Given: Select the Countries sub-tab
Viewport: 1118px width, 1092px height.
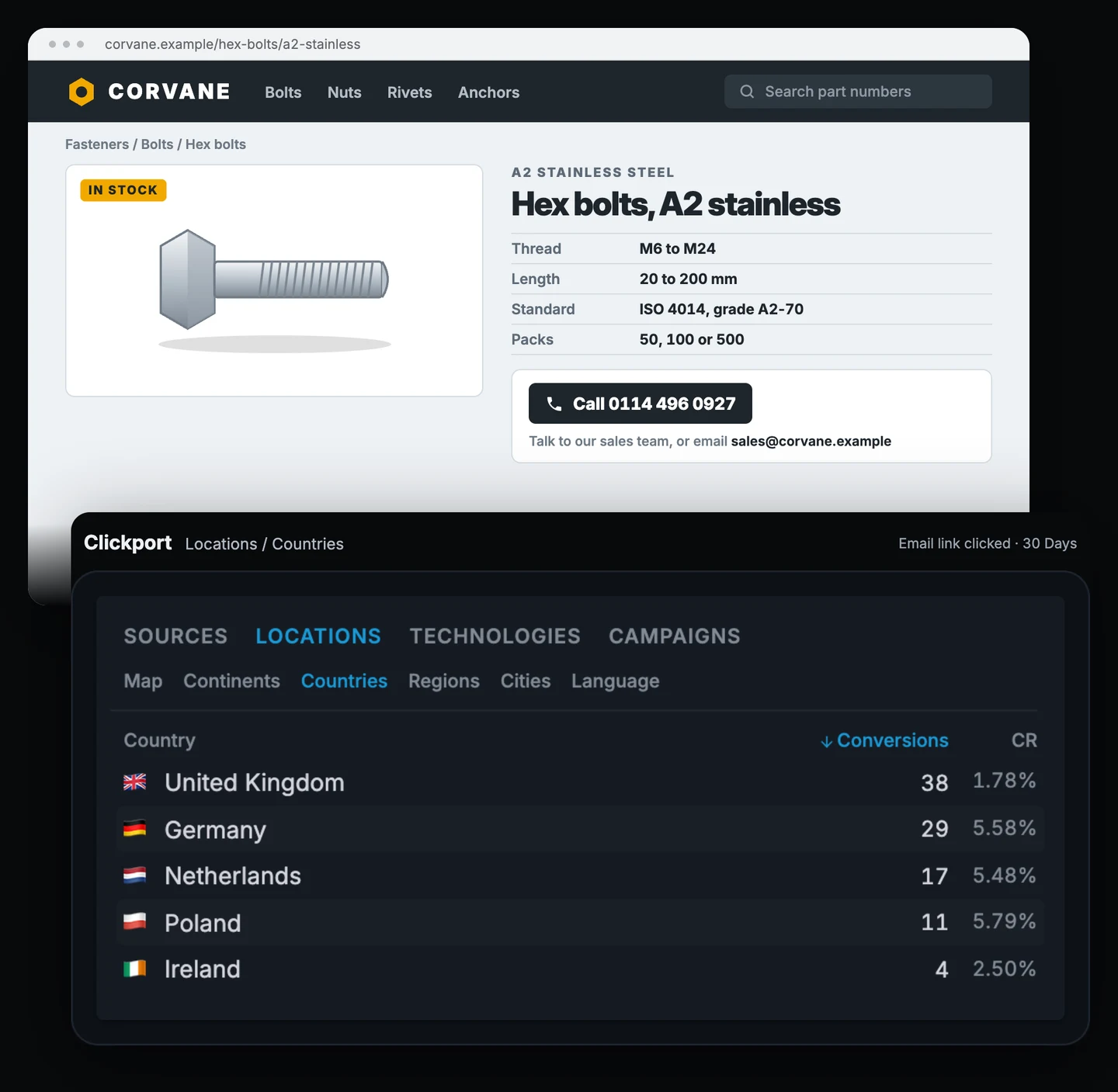Looking at the screenshot, I should 344,681.
